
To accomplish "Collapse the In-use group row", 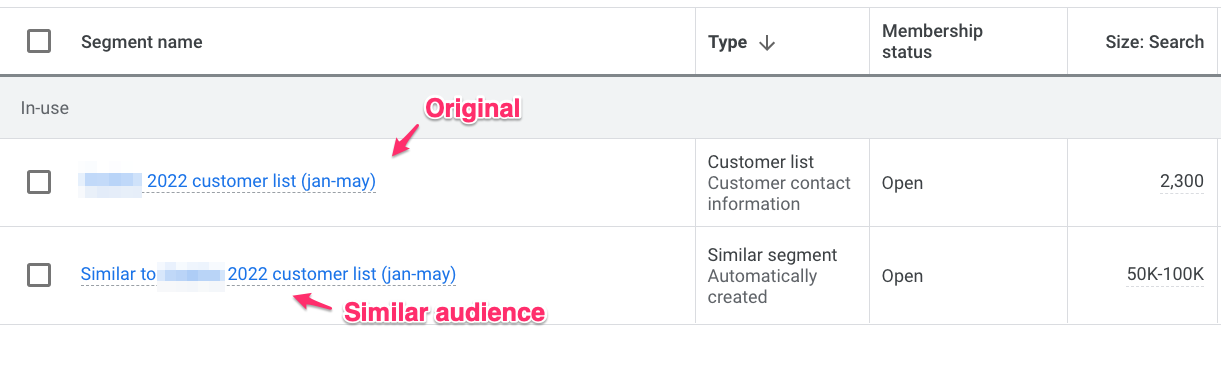I will pyautogui.click(x=610, y=107).
